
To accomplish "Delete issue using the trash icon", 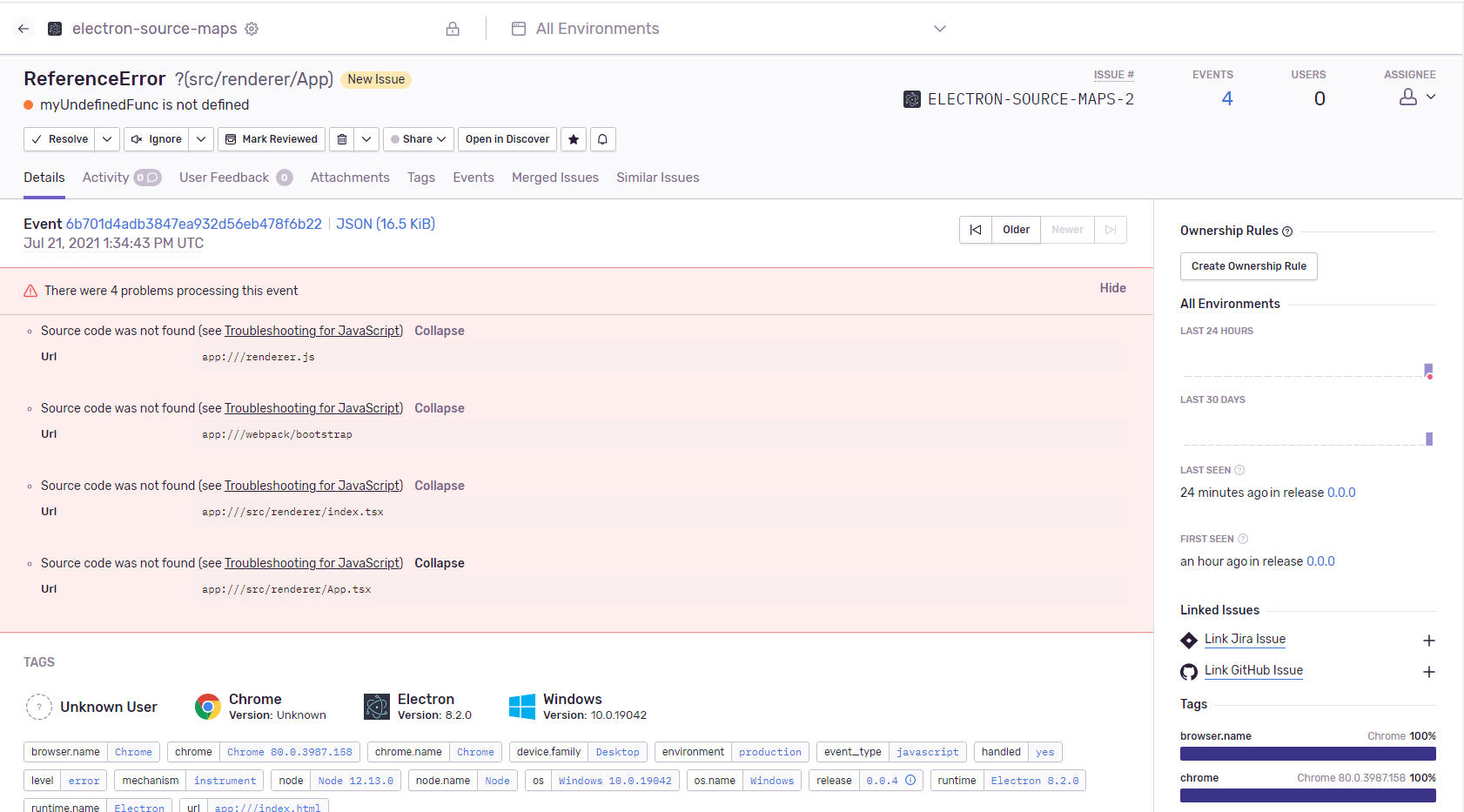I will [x=342, y=139].
